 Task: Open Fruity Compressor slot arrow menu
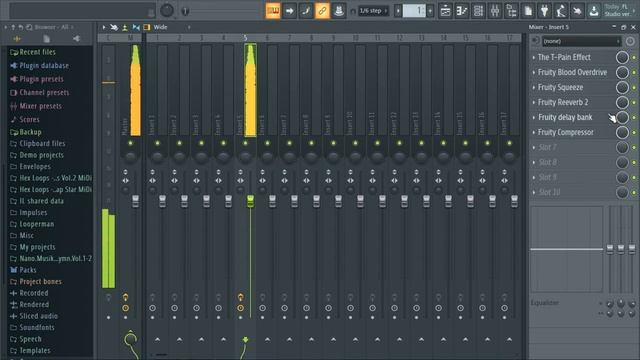click(x=534, y=133)
